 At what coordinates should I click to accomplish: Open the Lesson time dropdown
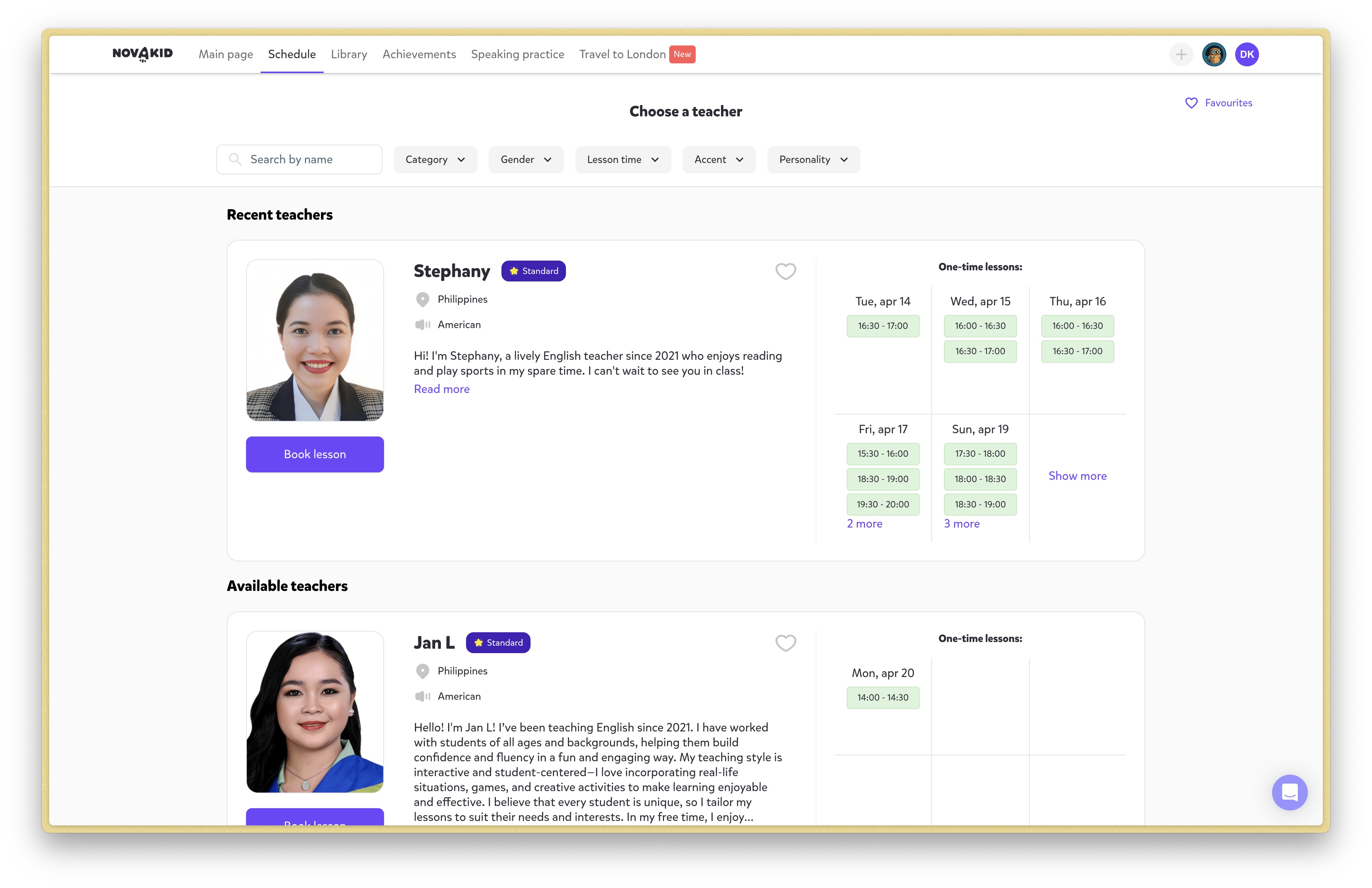click(x=623, y=160)
